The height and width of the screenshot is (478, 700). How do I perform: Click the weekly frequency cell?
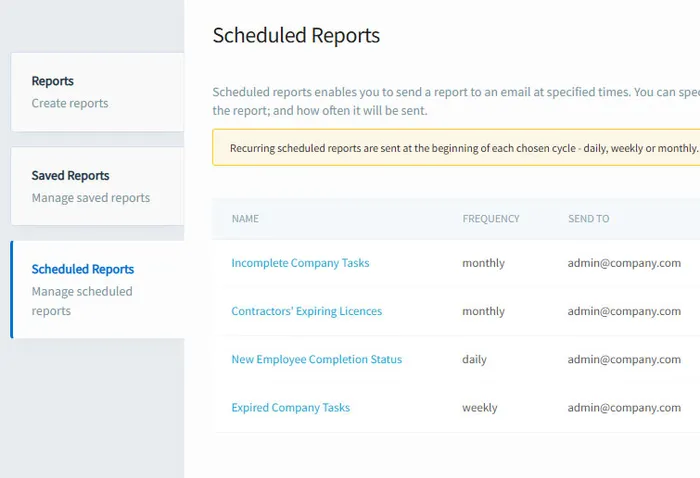pyautogui.click(x=479, y=407)
